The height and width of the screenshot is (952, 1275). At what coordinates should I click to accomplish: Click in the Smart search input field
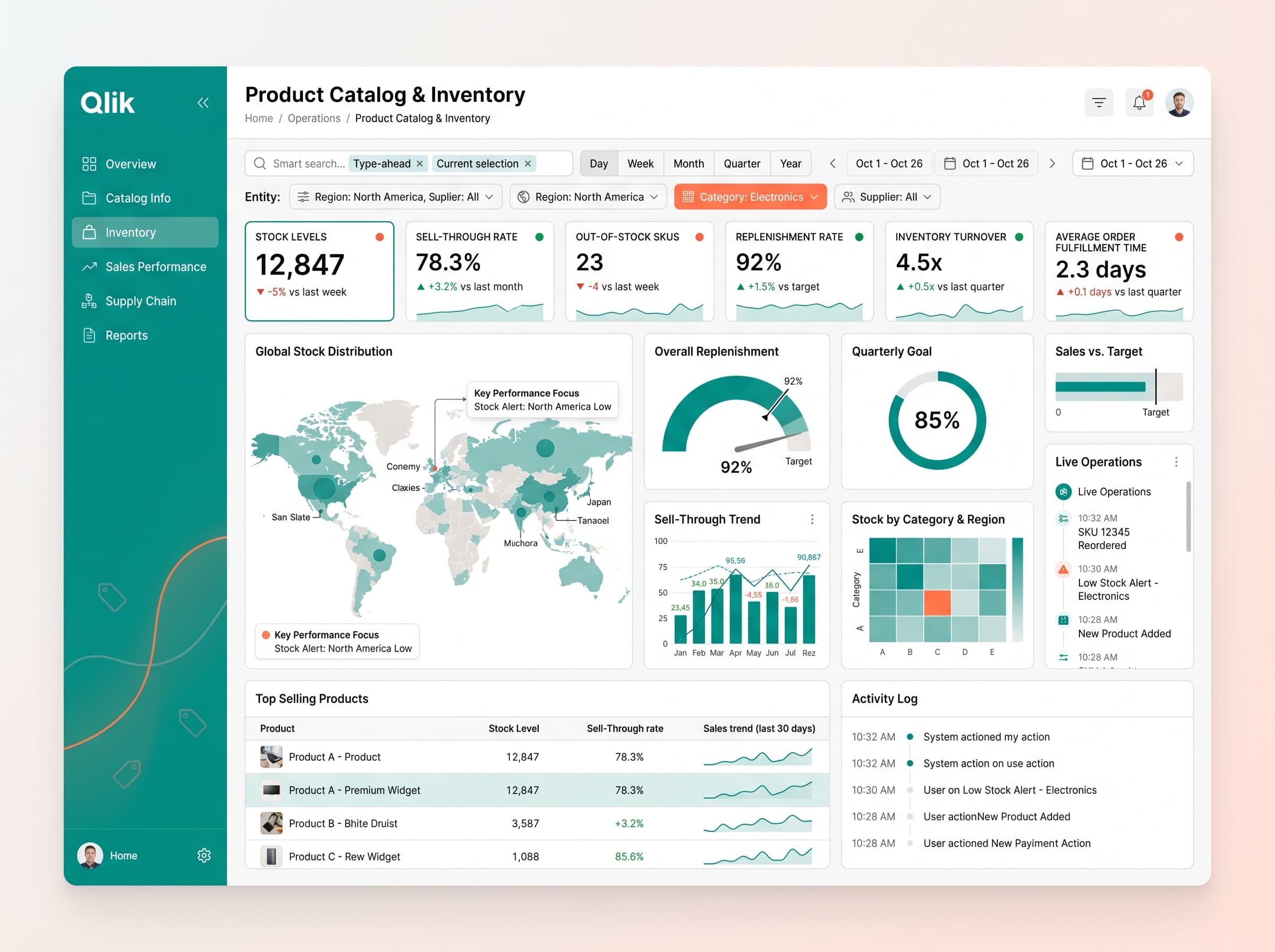(x=409, y=164)
